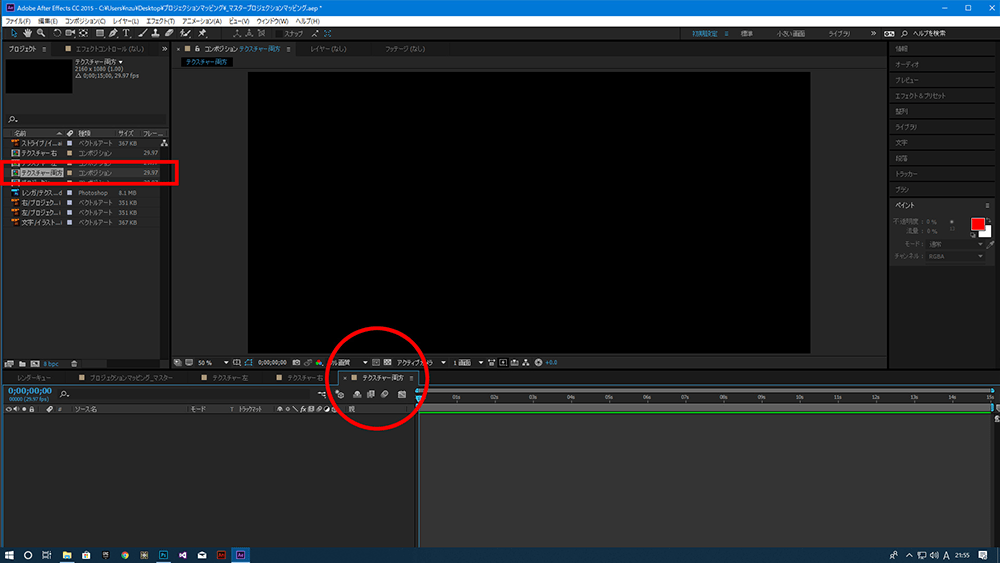Viewport: 1000px width, 563px height.
Task: Select the Pen tool
Action: (114, 33)
